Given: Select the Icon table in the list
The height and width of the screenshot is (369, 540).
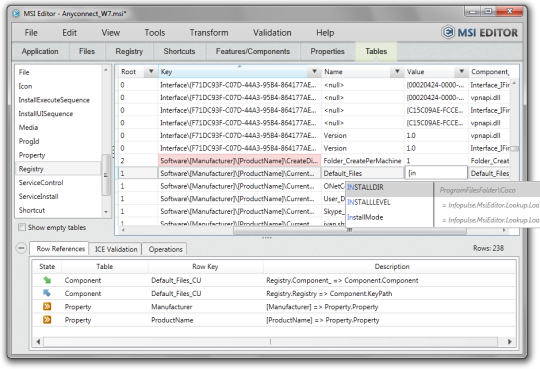Looking at the screenshot, I should pyautogui.click(x=58, y=86).
